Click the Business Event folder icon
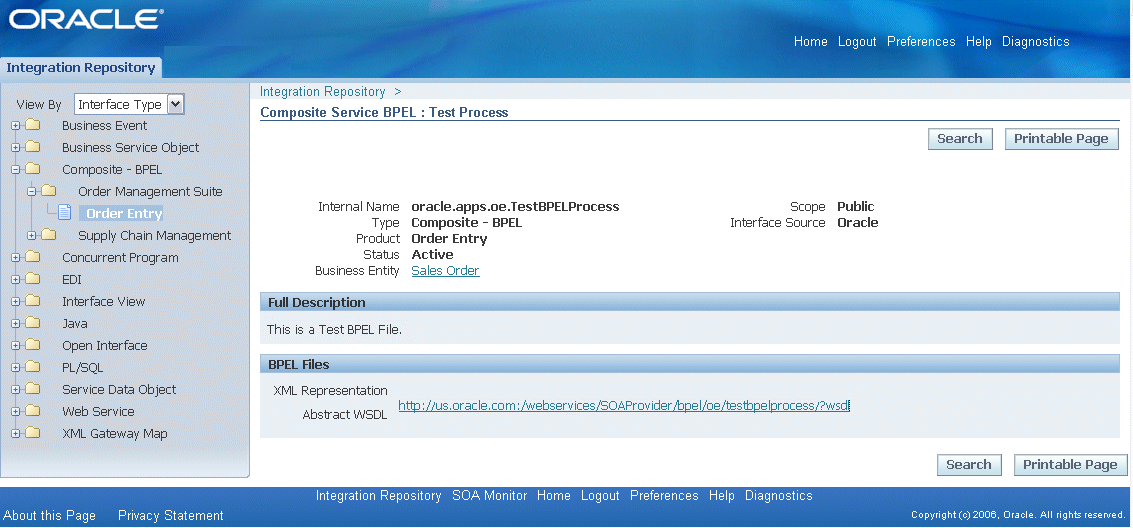Screen dimensions: 1133x528 (x=33, y=125)
